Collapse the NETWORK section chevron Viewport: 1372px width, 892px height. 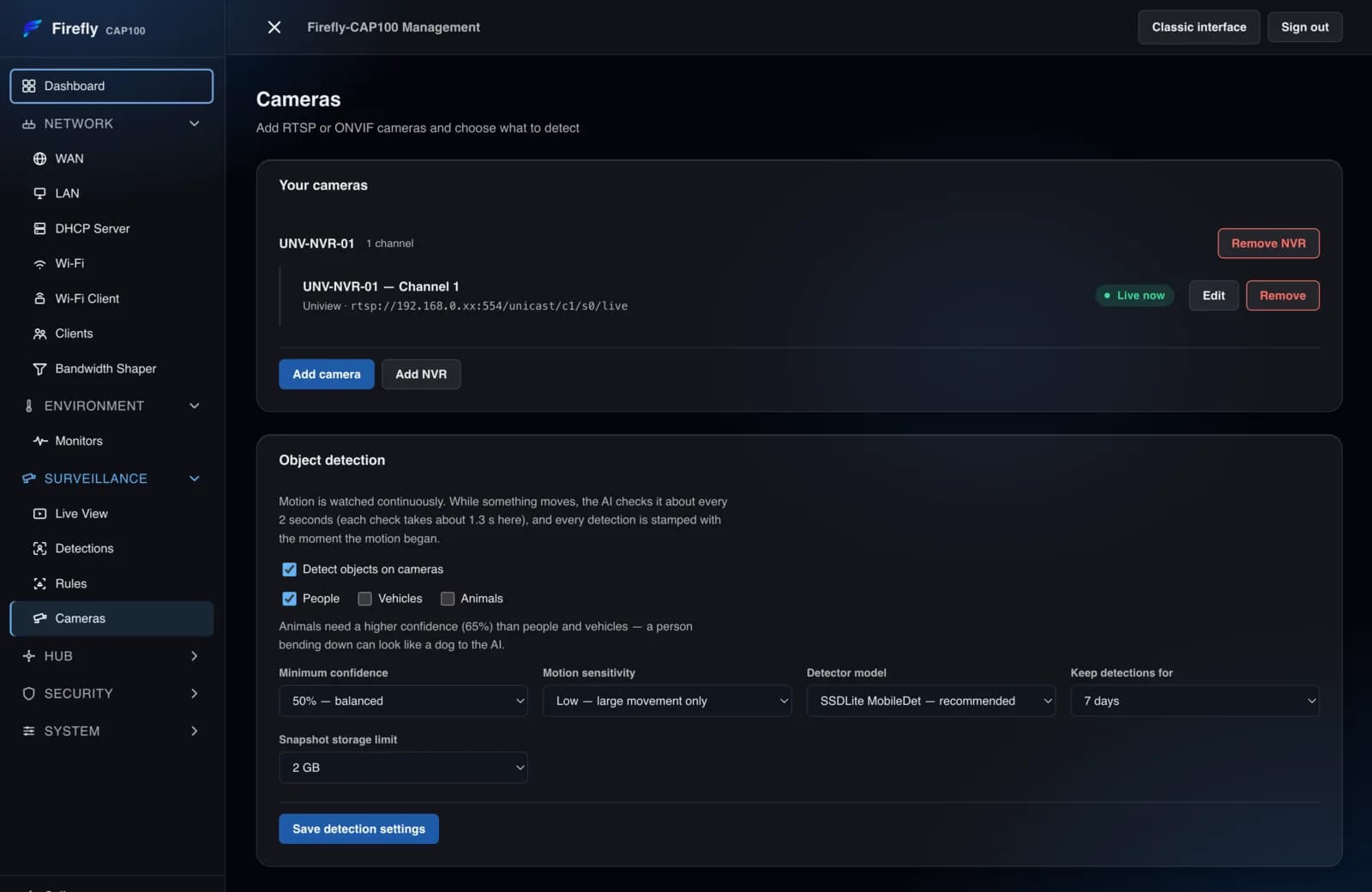pyautogui.click(x=195, y=124)
